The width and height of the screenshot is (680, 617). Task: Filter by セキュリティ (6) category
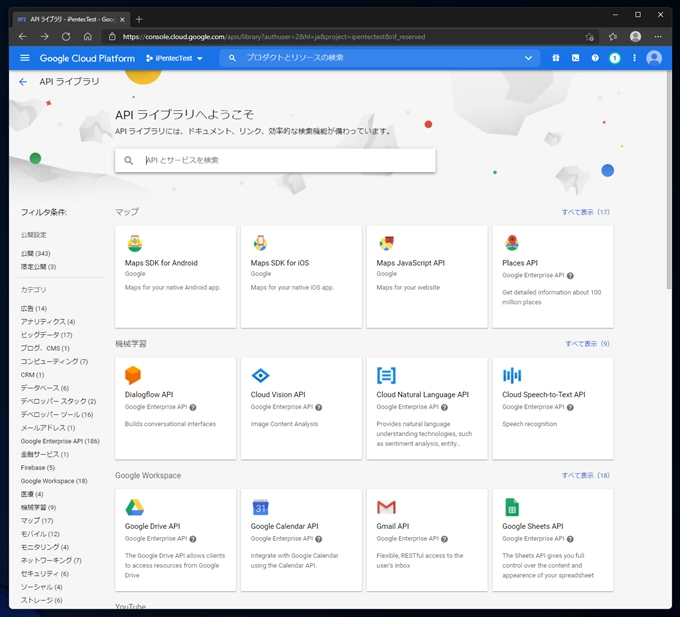[45, 574]
